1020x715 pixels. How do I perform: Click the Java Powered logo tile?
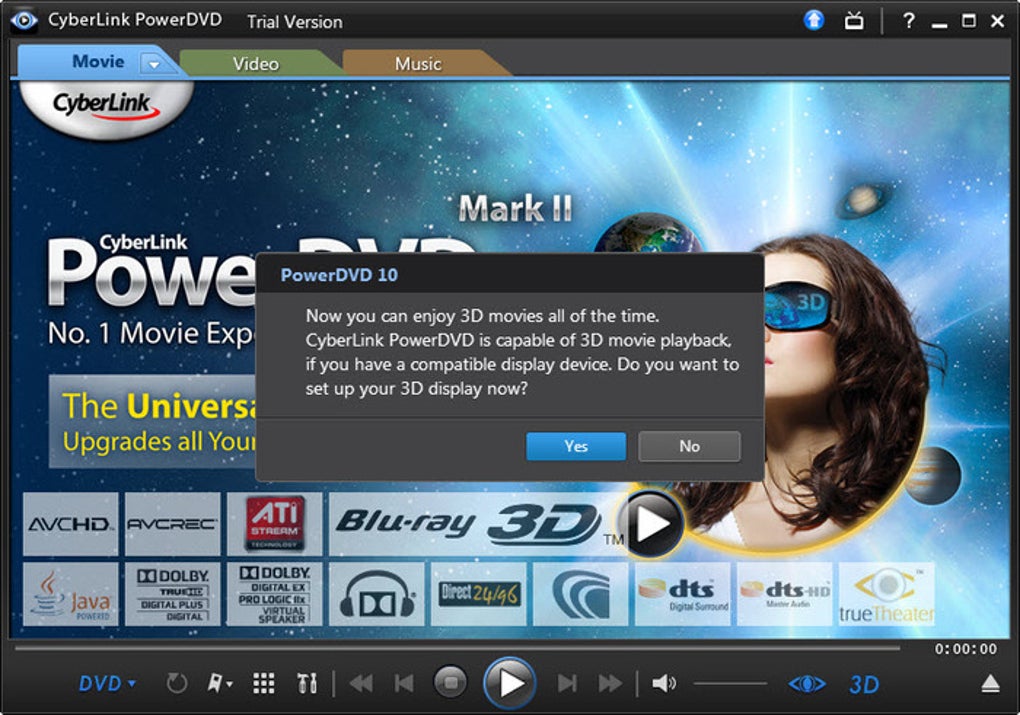tap(70, 594)
